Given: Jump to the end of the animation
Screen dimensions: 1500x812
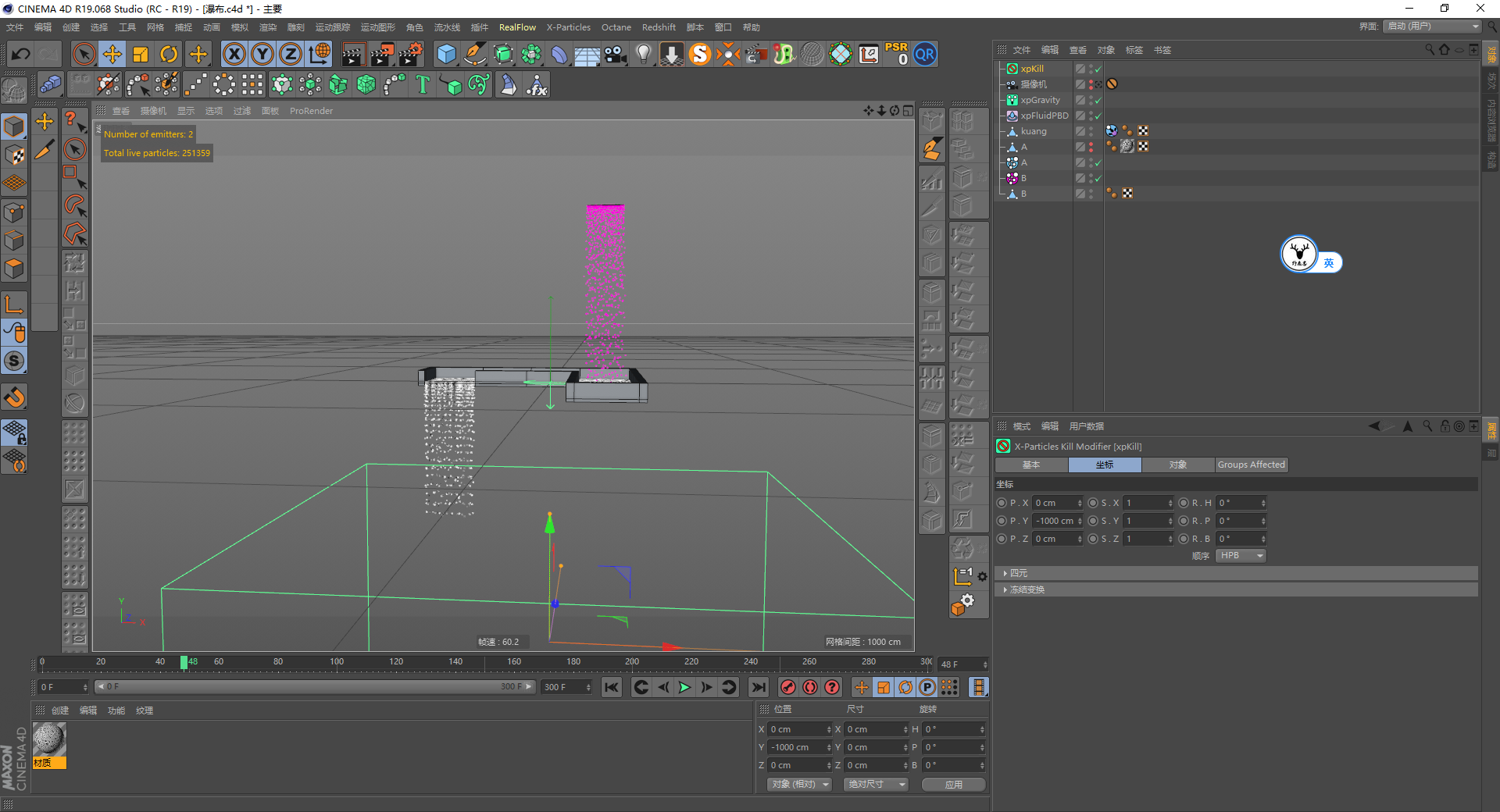Looking at the screenshot, I should click(x=758, y=687).
